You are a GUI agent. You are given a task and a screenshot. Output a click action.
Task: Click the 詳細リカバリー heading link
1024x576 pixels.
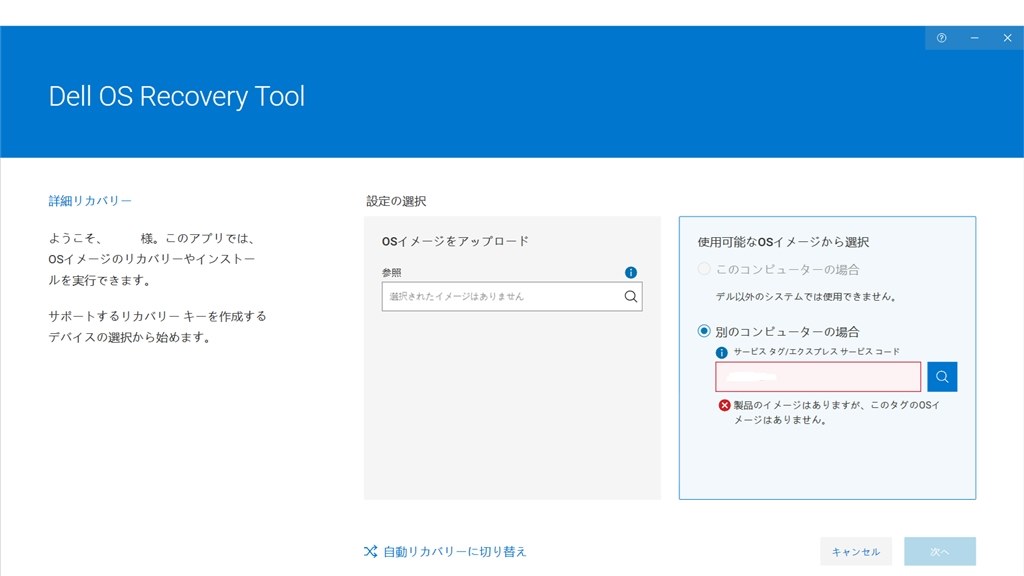click(x=90, y=201)
